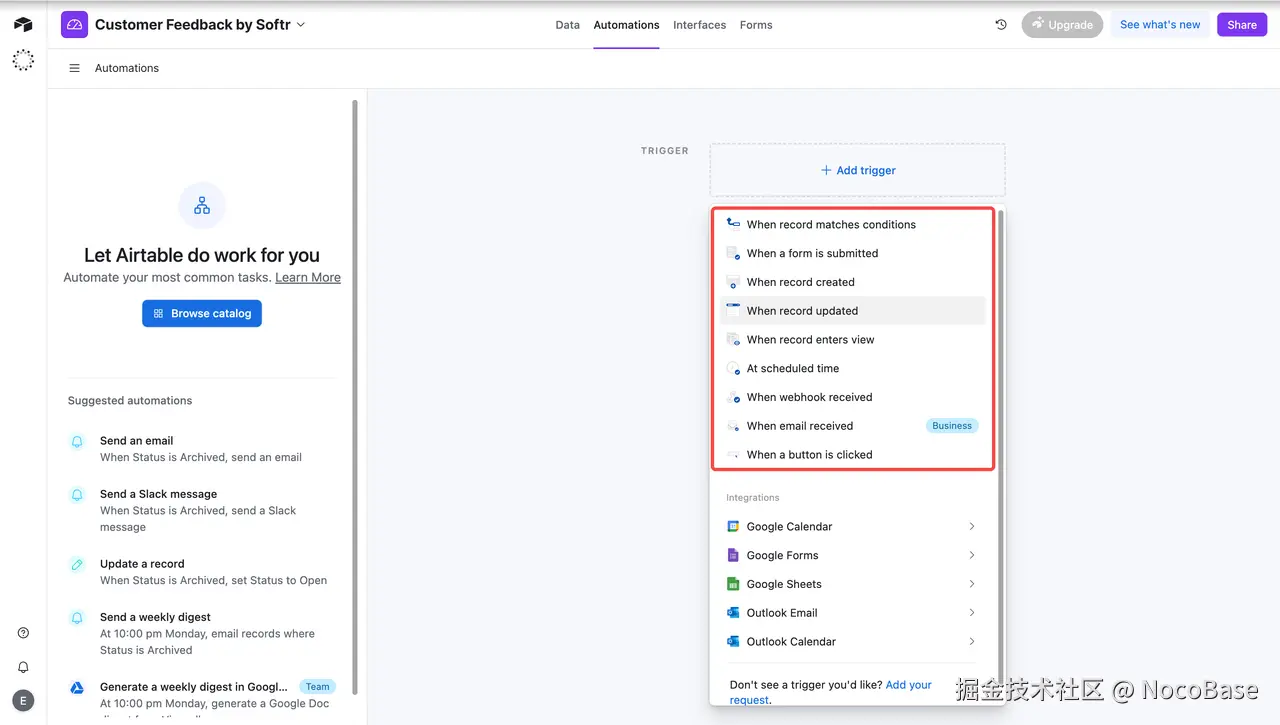Click the Add trigger button

click(x=858, y=170)
